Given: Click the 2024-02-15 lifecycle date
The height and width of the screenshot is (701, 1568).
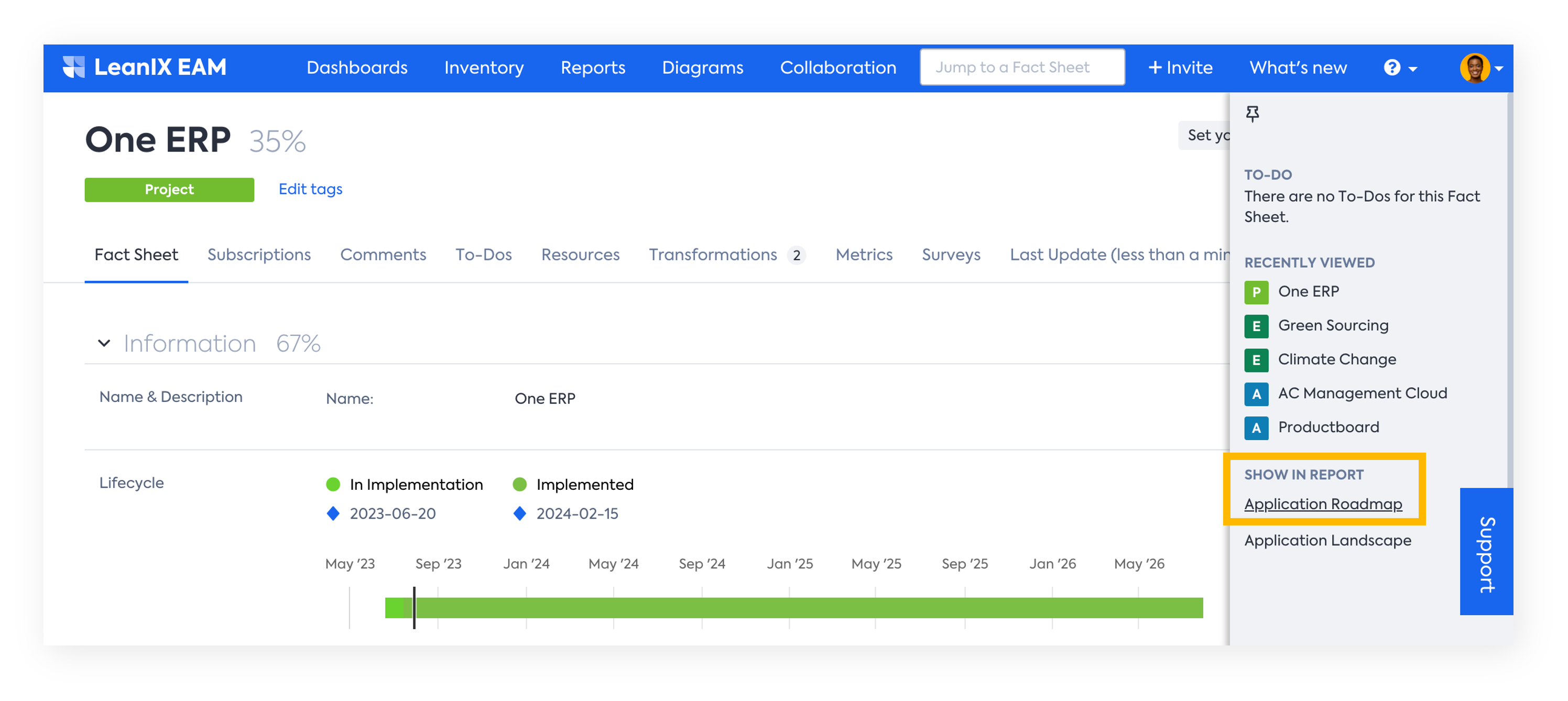Looking at the screenshot, I should click(x=577, y=514).
